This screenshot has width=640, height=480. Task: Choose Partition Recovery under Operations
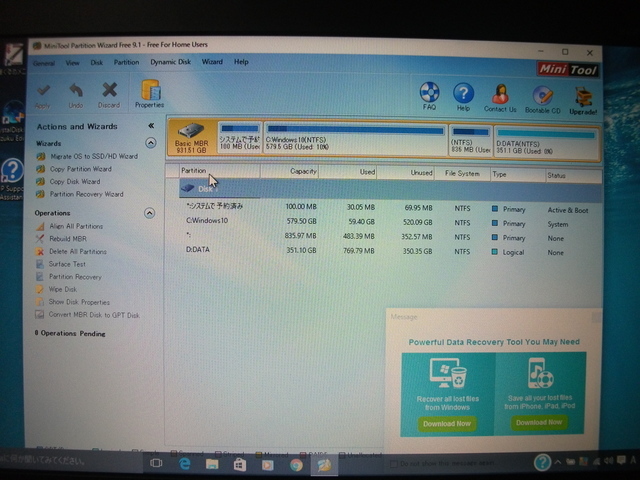pos(75,277)
